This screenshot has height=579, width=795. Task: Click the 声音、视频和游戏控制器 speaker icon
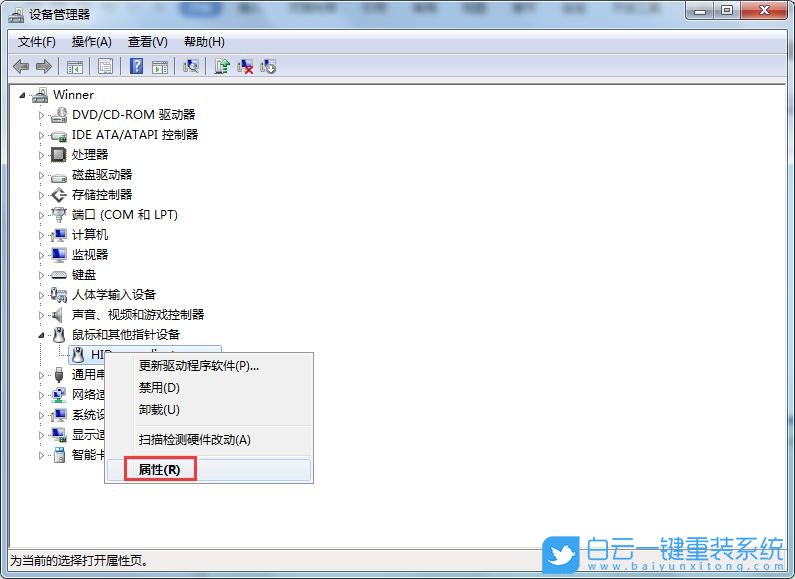58,314
